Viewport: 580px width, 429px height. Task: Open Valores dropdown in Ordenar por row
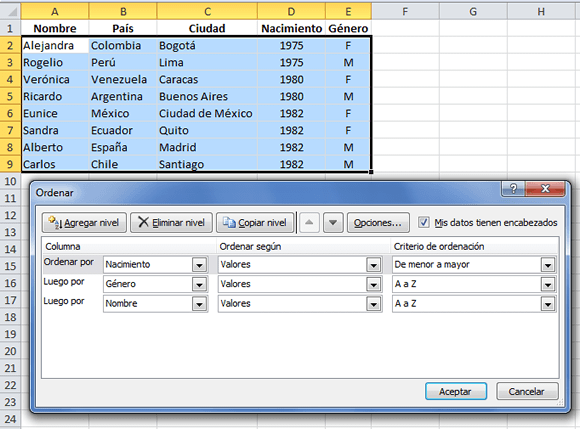(374, 265)
